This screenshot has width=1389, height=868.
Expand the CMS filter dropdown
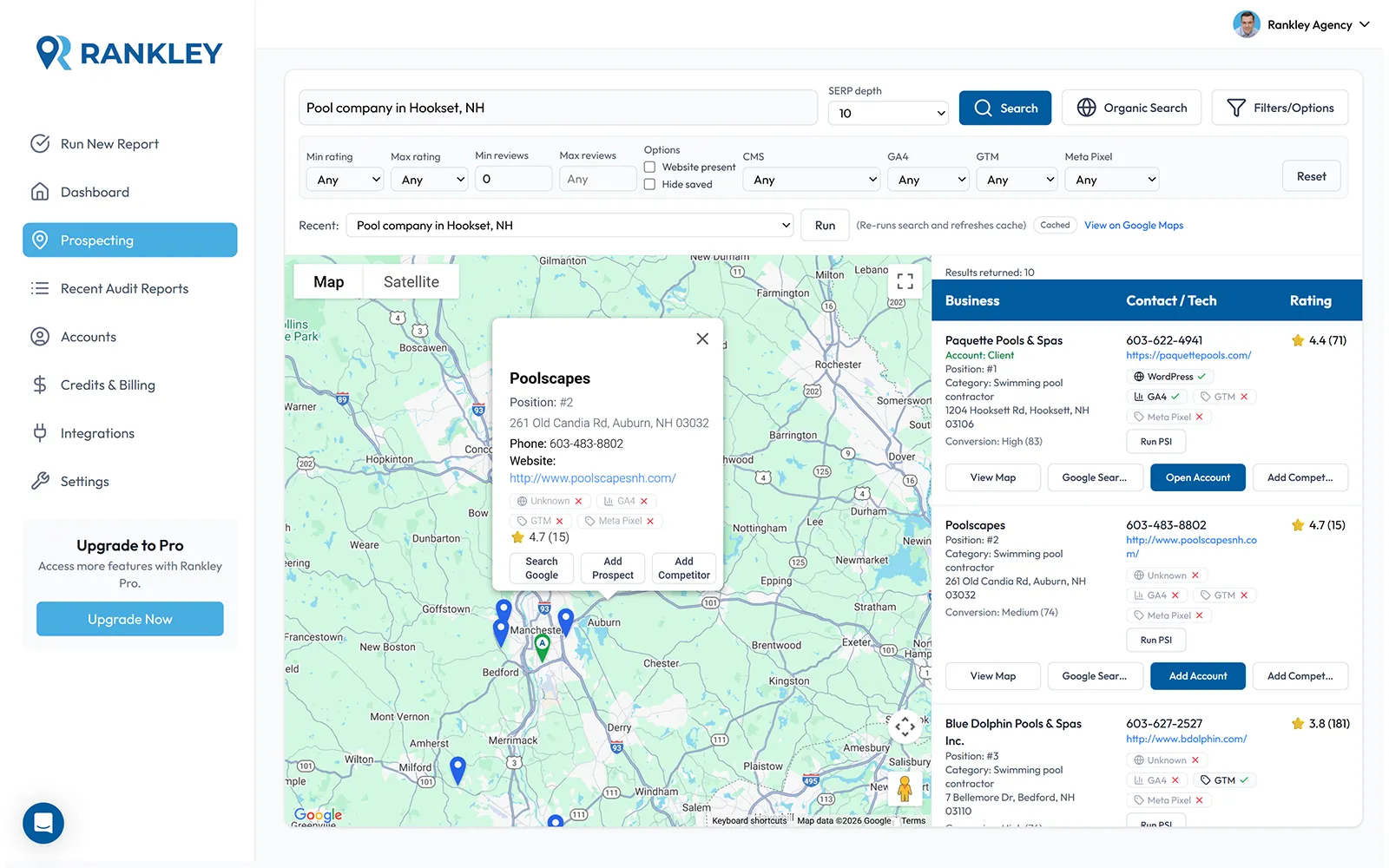click(811, 179)
